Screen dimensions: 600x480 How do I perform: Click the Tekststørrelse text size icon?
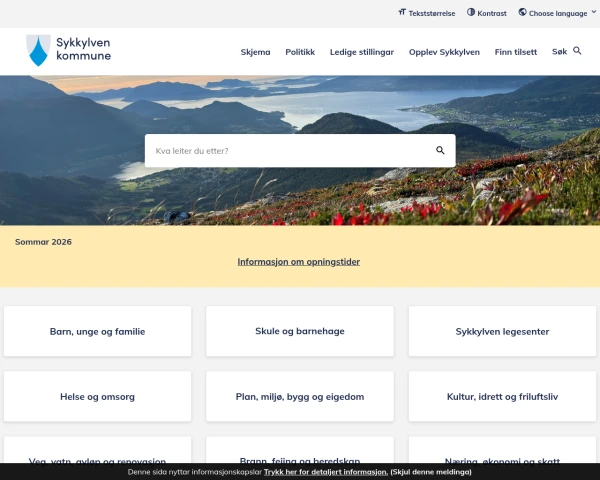tap(402, 12)
